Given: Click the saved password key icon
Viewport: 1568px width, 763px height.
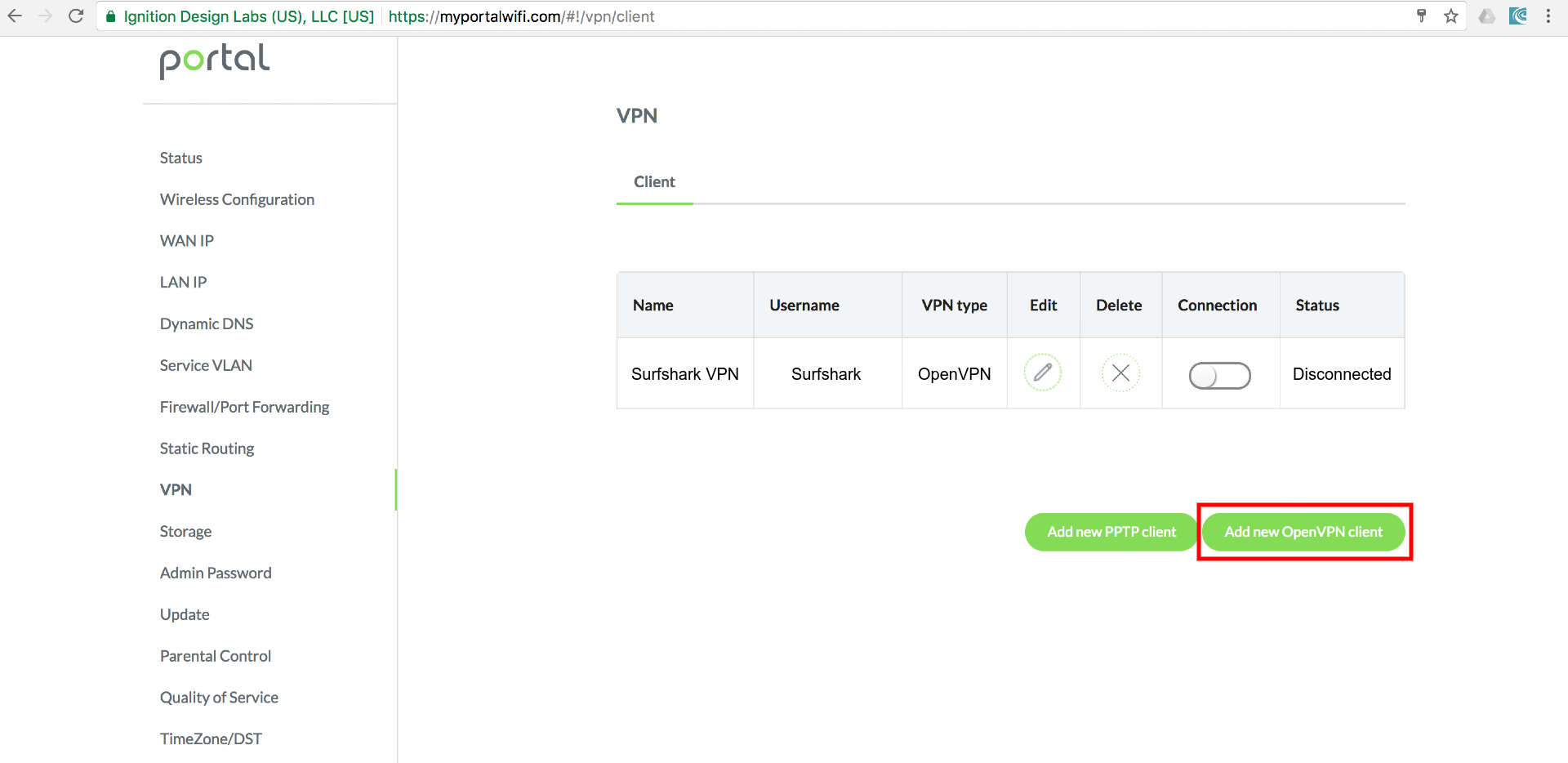Looking at the screenshot, I should [x=1421, y=16].
